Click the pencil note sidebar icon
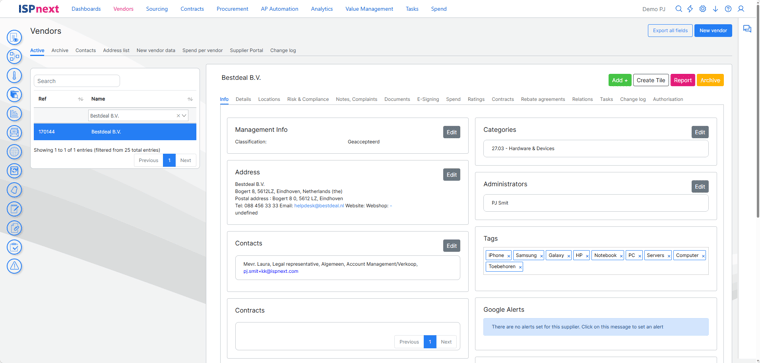Viewport: 760px width, 363px height. [15, 209]
